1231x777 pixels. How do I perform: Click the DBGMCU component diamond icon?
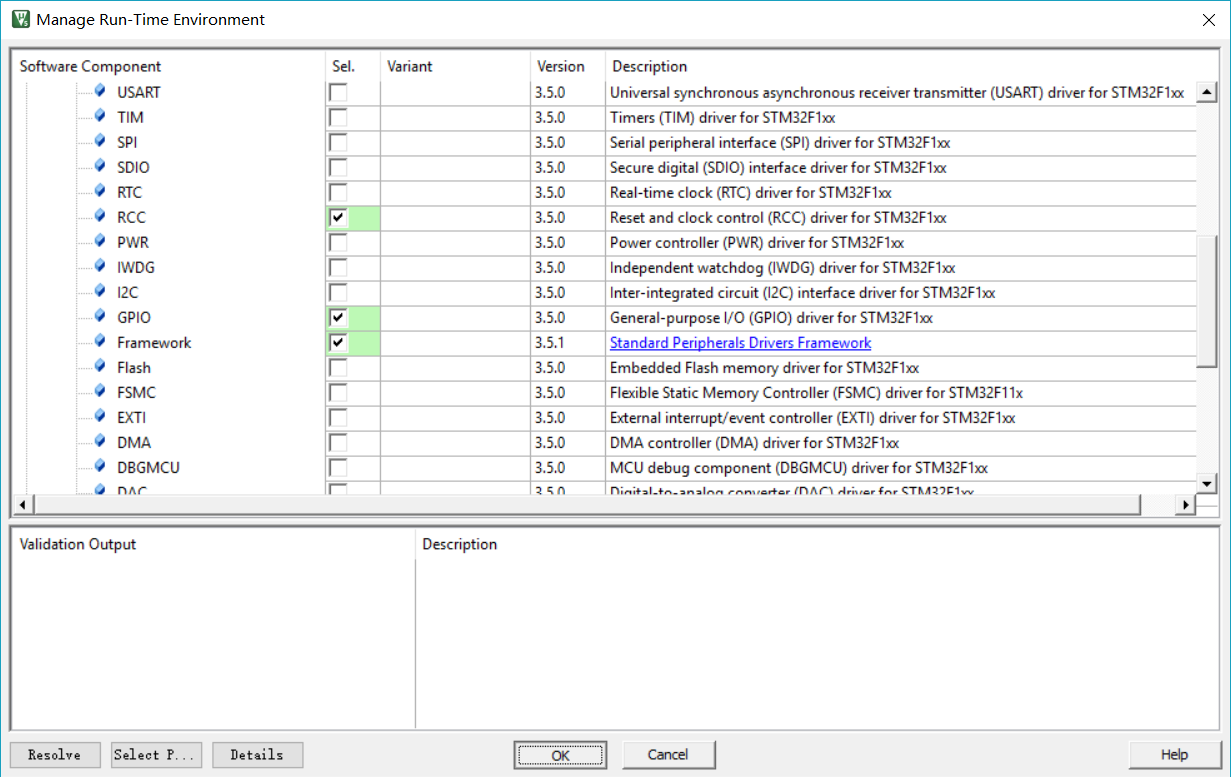tap(100, 466)
